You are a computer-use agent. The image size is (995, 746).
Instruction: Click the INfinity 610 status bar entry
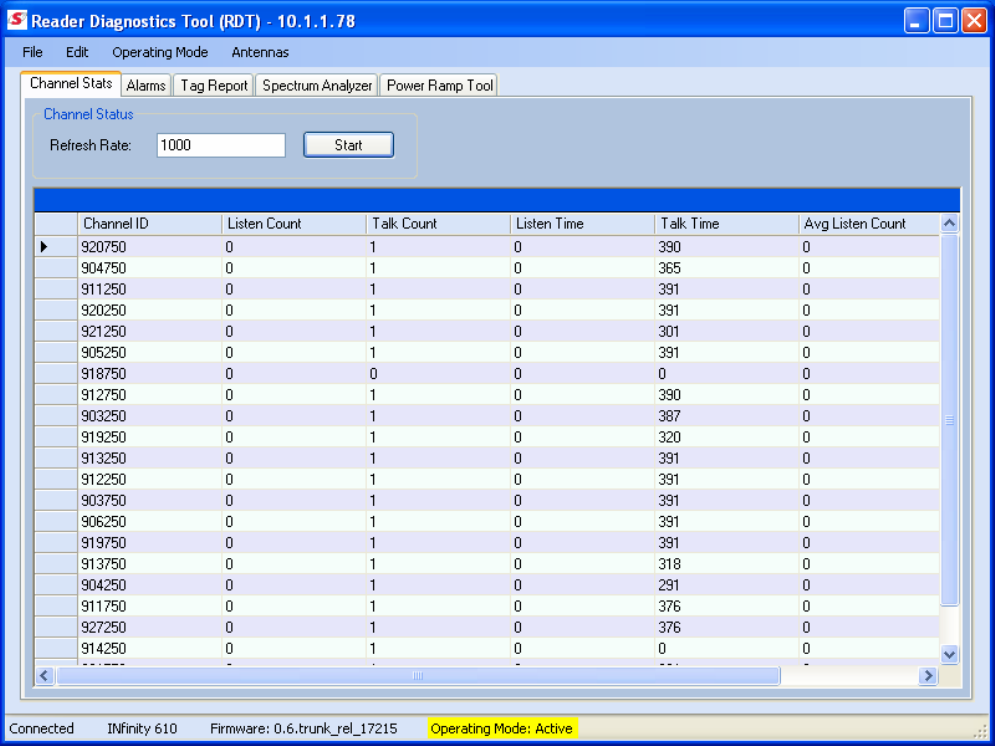click(x=142, y=728)
